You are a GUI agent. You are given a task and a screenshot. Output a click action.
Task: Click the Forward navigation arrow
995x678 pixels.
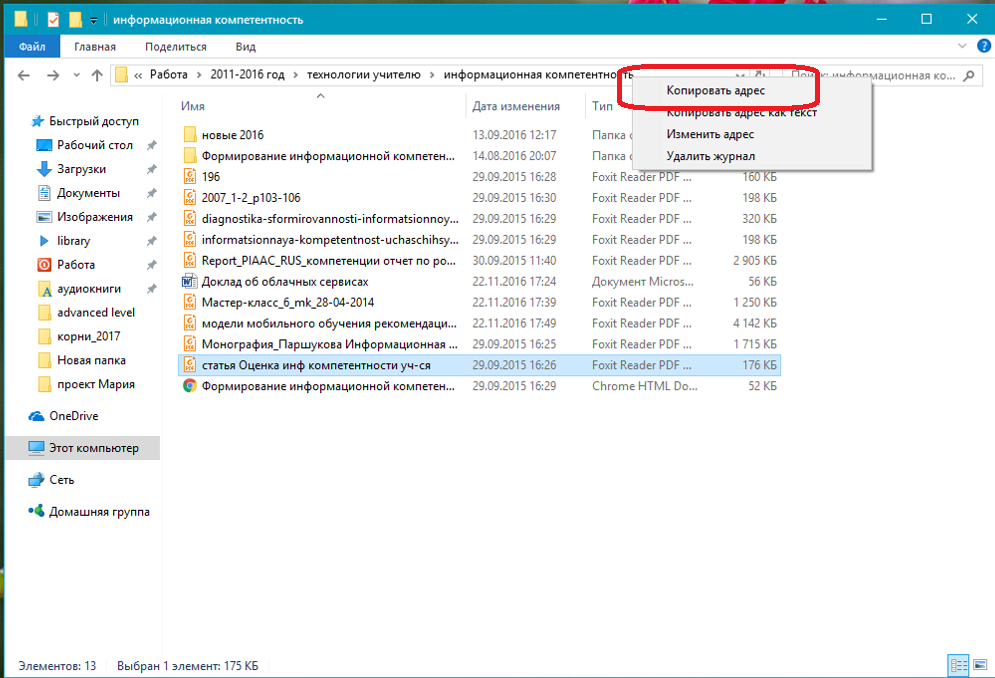coord(53,76)
